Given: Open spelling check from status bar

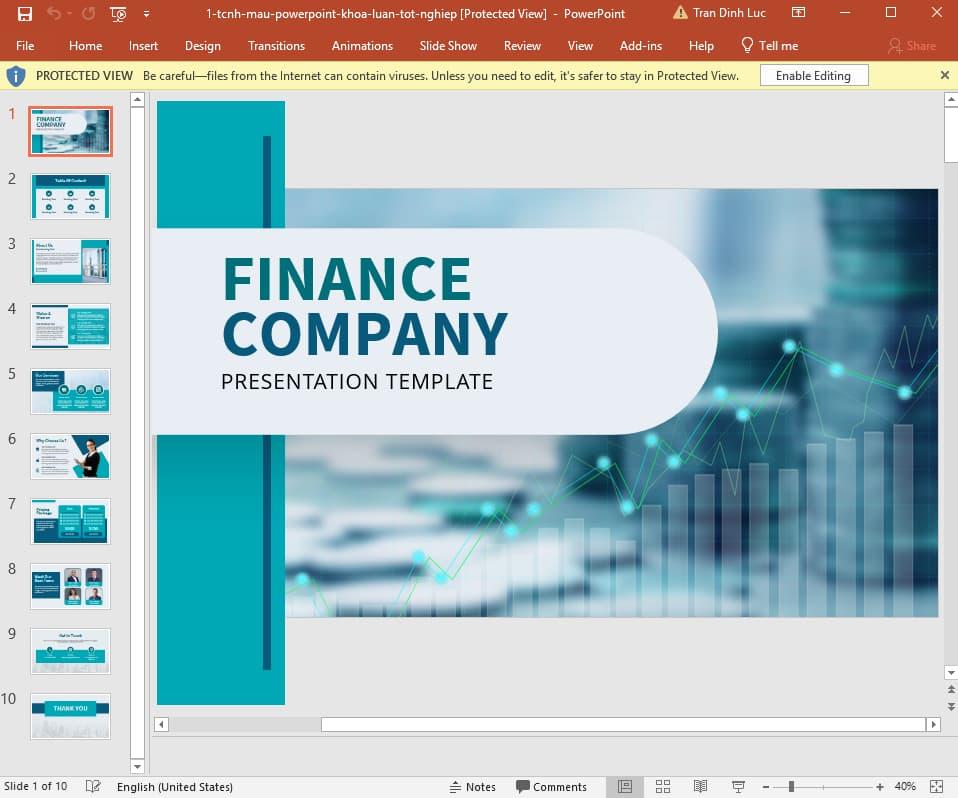Looking at the screenshot, I should (x=92, y=787).
